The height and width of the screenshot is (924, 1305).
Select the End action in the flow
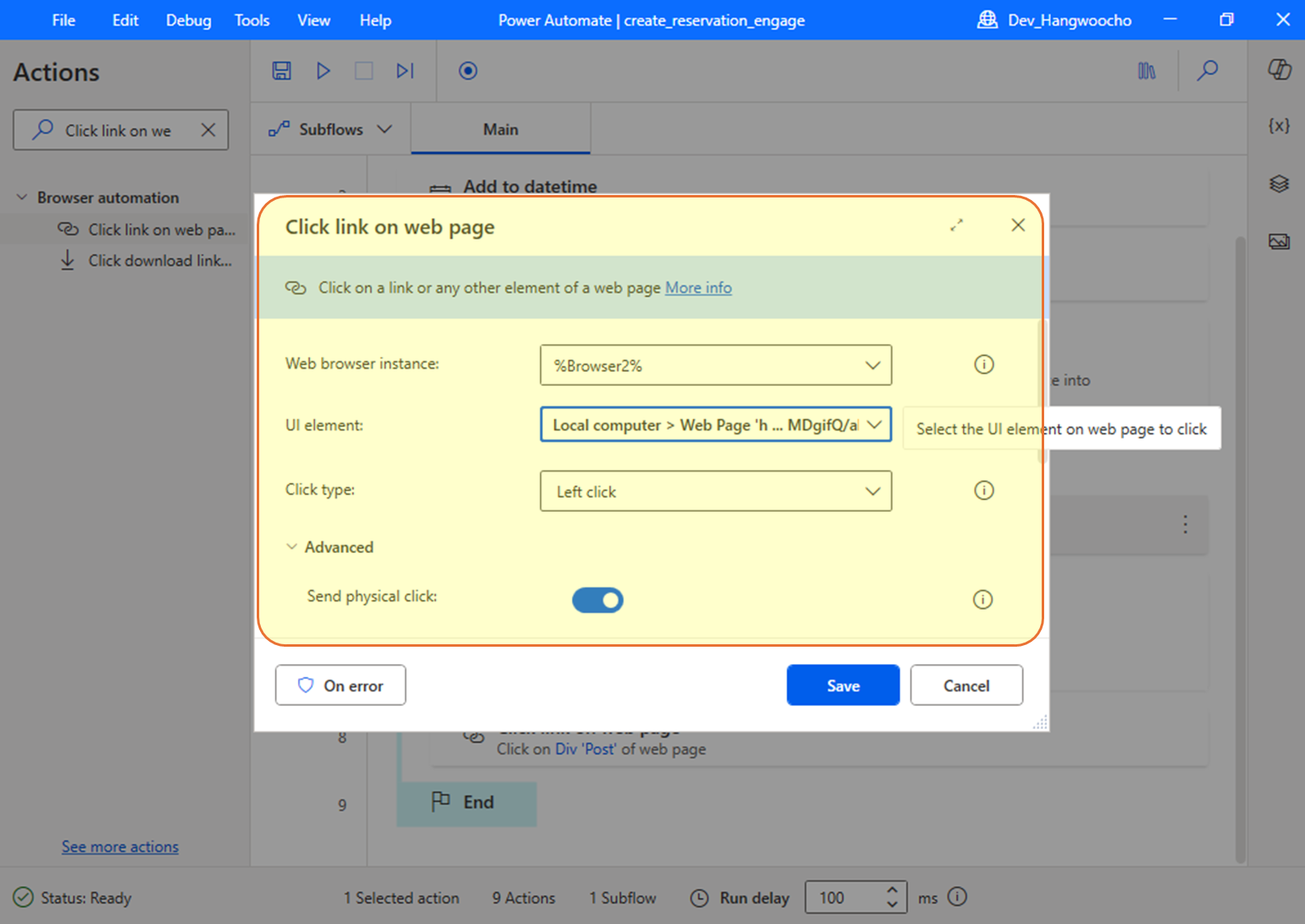(467, 803)
